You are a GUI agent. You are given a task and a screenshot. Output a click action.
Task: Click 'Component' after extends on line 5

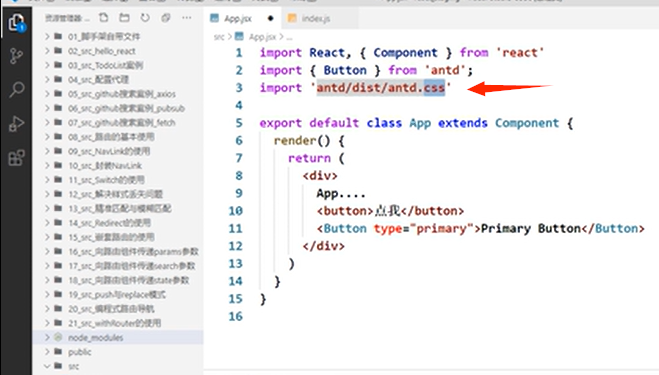coord(527,123)
